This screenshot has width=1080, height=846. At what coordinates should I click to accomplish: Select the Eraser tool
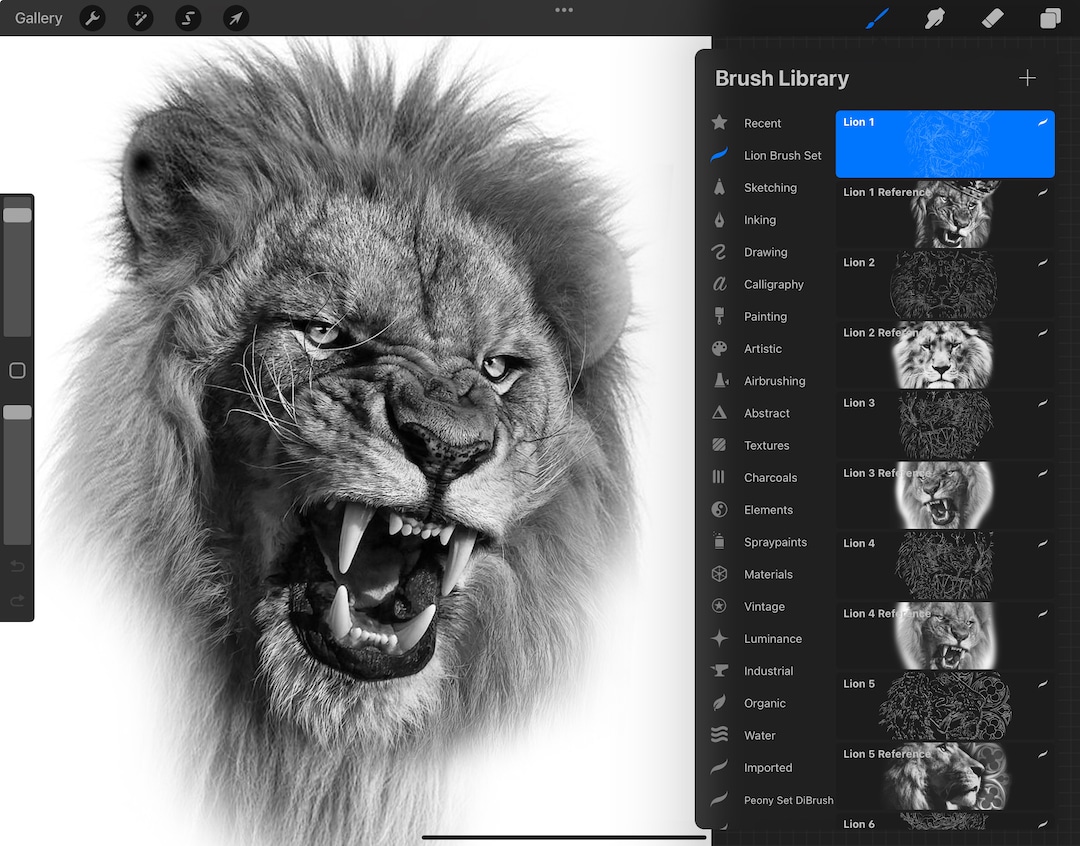tap(993, 18)
